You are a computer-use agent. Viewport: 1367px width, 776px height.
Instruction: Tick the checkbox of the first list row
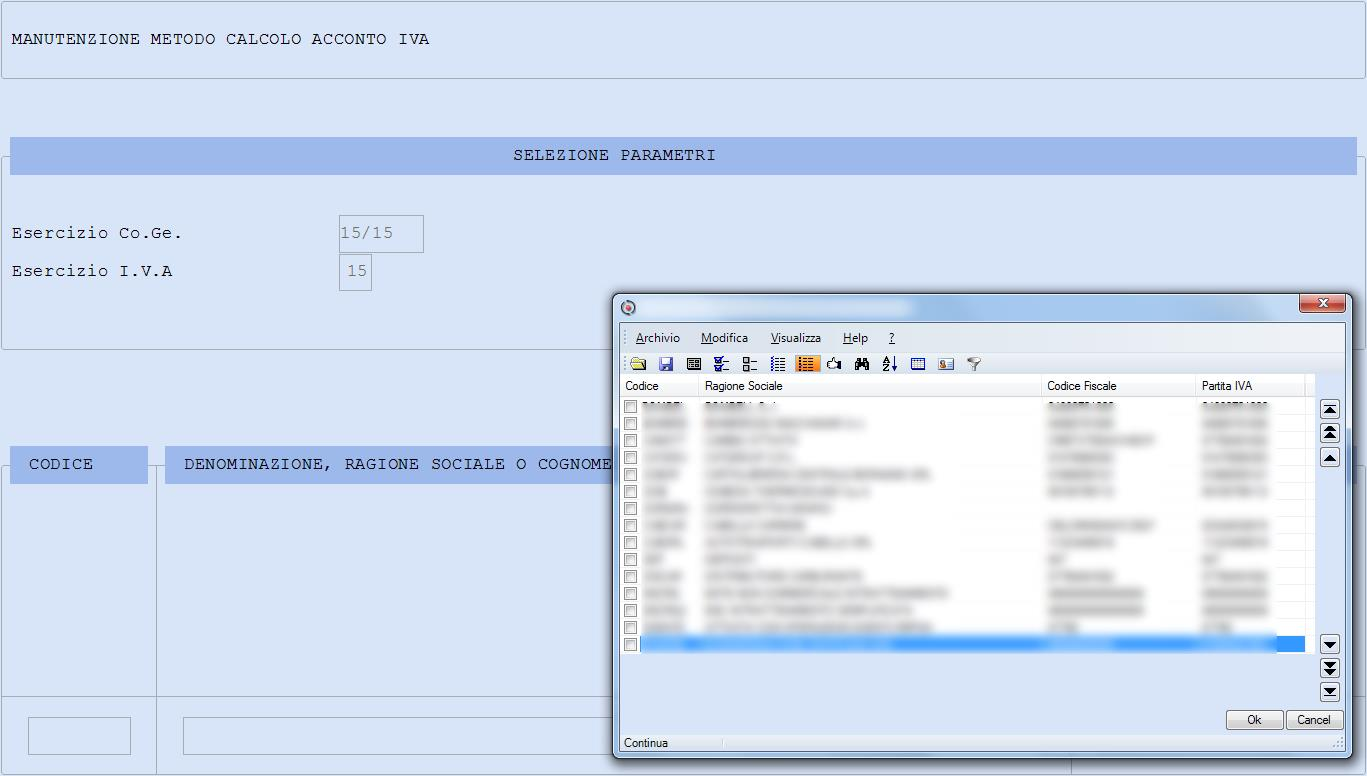point(630,407)
